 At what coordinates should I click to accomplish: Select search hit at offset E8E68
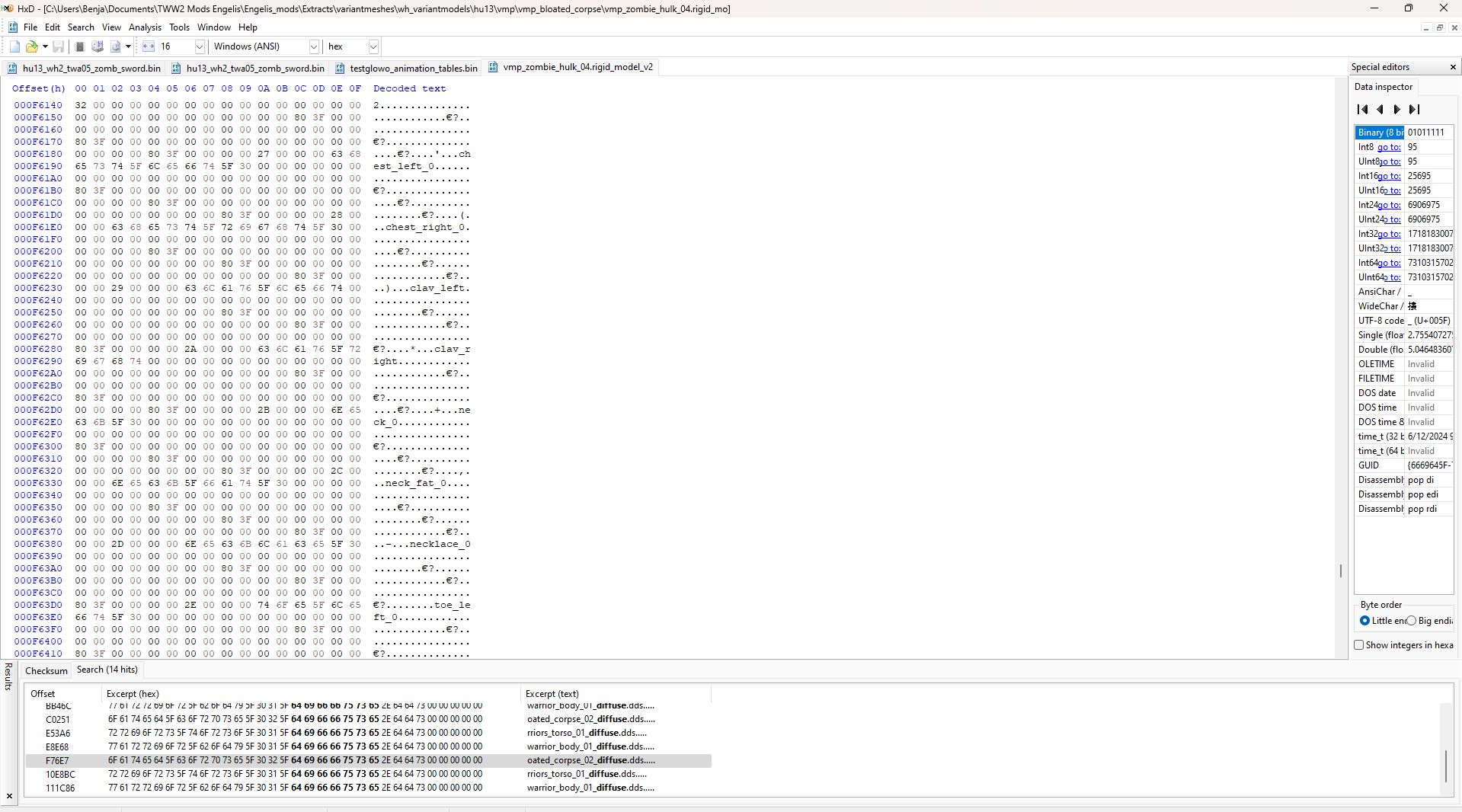(368, 746)
